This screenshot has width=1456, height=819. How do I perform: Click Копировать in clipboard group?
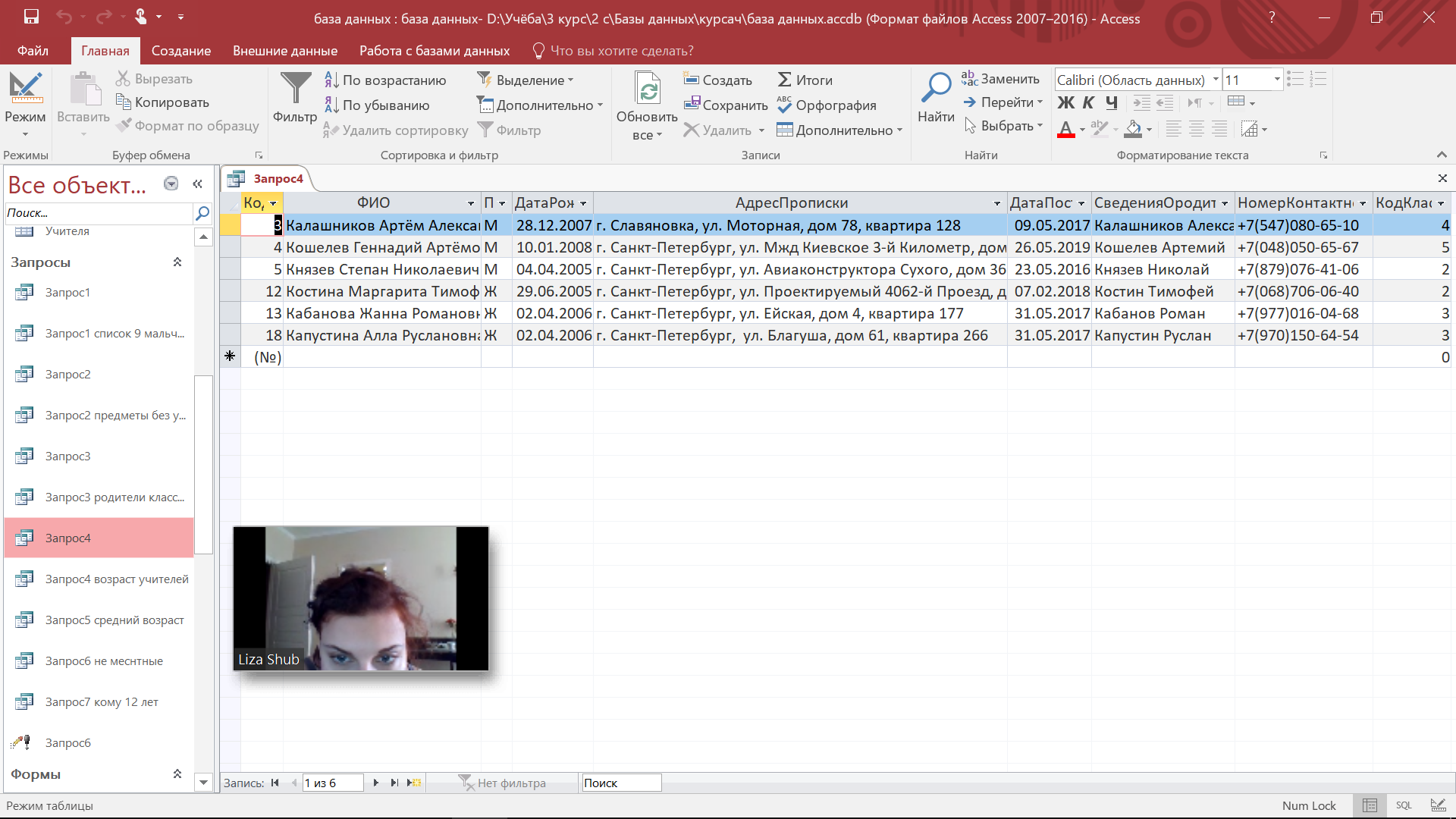pyautogui.click(x=162, y=102)
